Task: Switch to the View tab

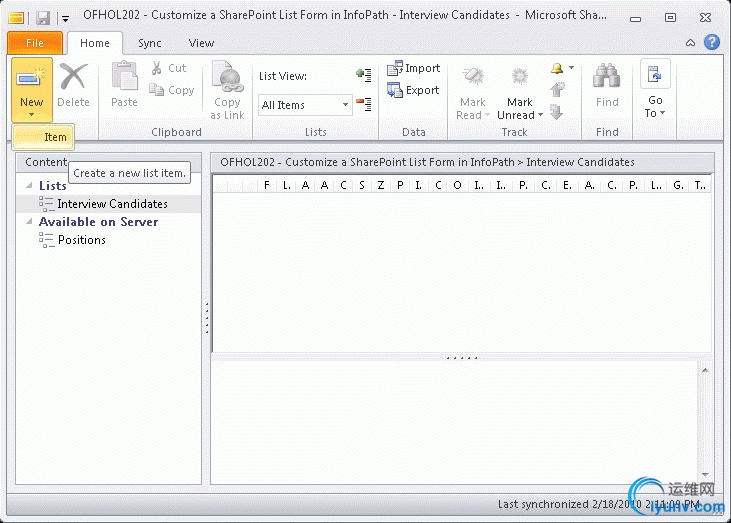Action: coord(201,43)
